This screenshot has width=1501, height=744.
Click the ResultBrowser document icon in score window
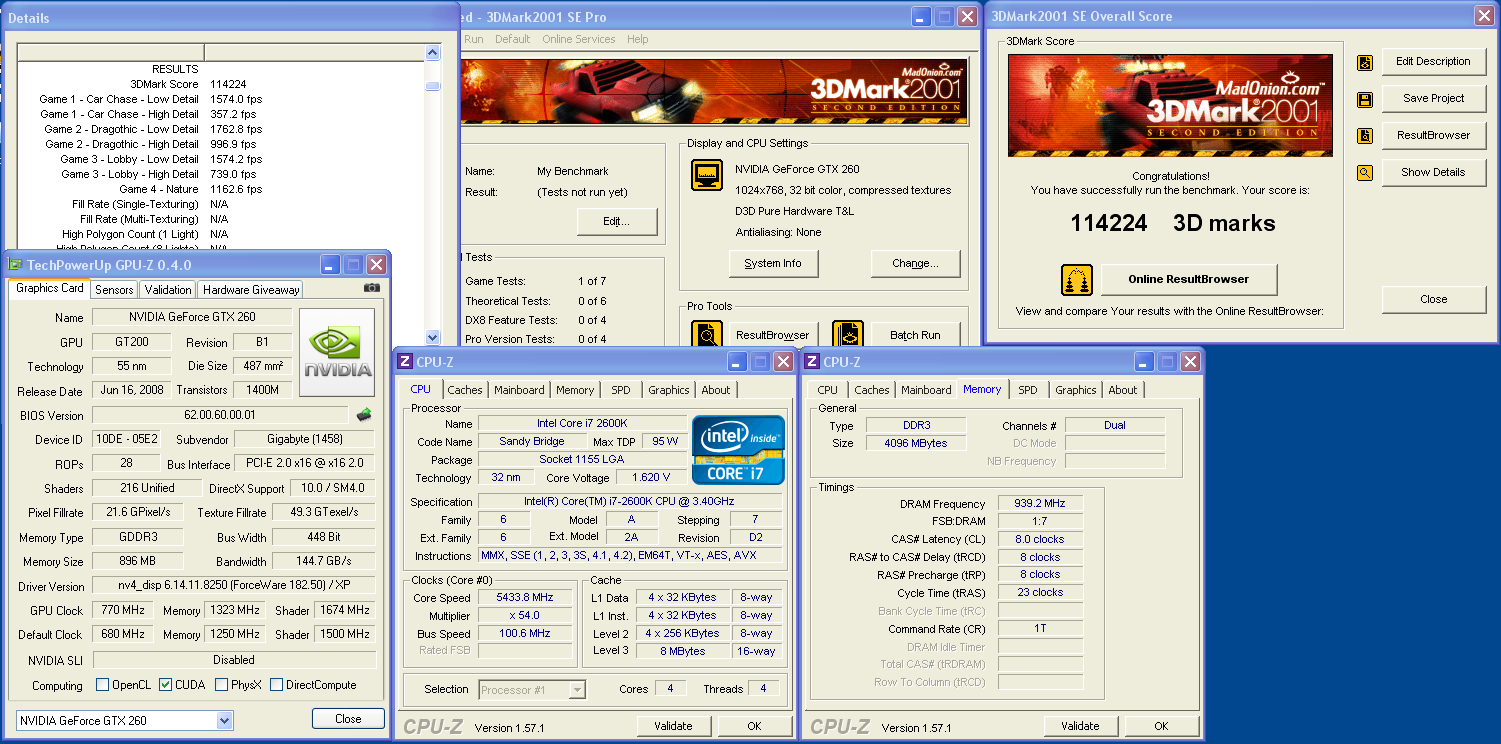click(x=1365, y=136)
